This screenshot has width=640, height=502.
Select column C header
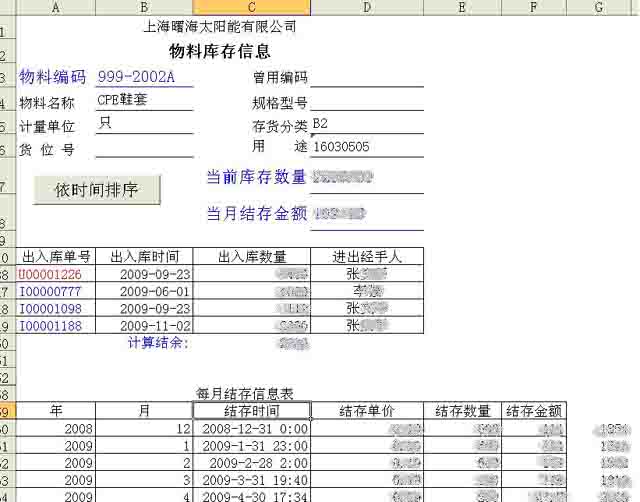click(251, 8)
